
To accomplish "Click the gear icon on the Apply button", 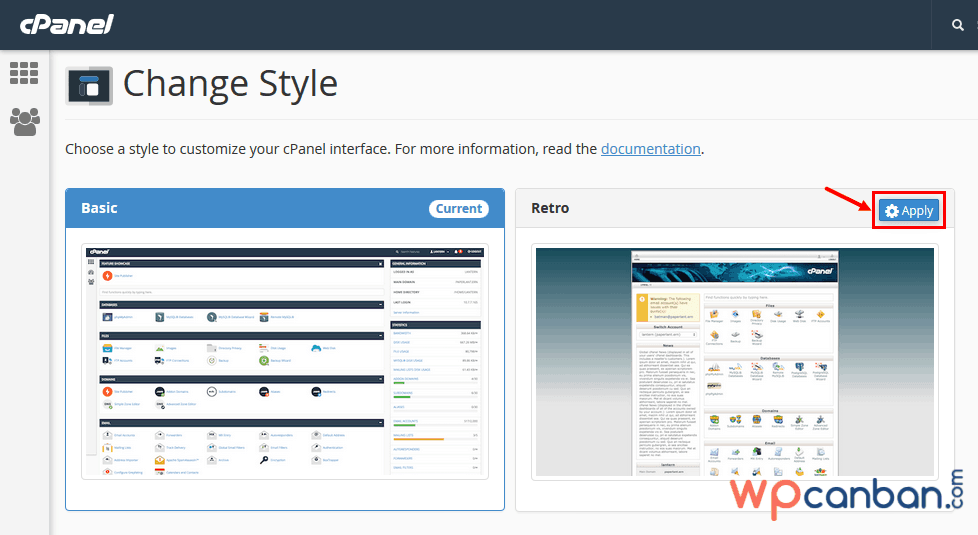I will (892, 211).
